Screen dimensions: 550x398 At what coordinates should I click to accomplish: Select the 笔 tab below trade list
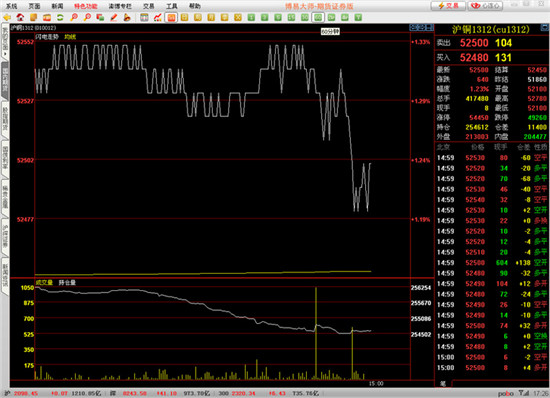pyautogui.click(x=443, y=383)
